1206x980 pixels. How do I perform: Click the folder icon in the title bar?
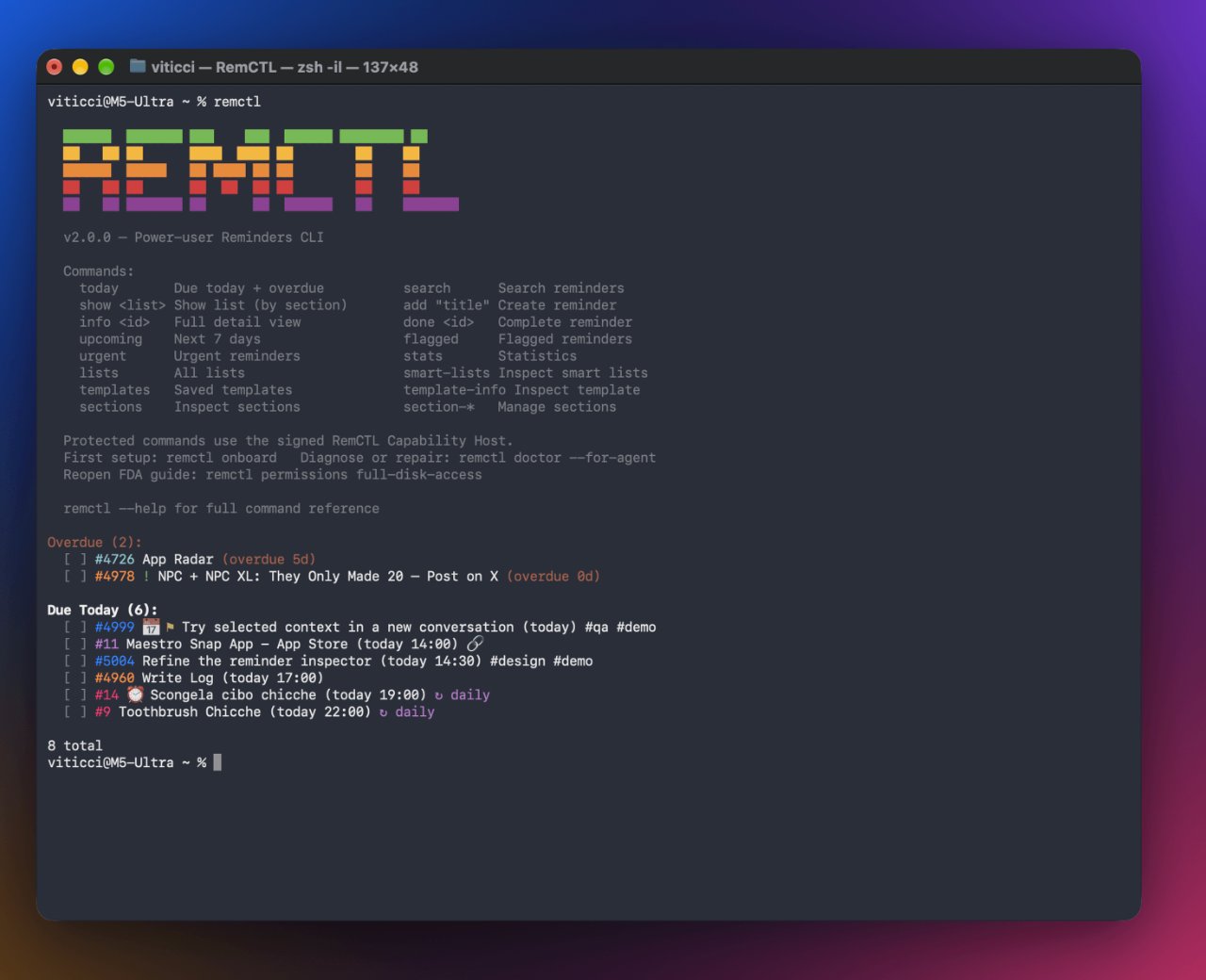138,66
